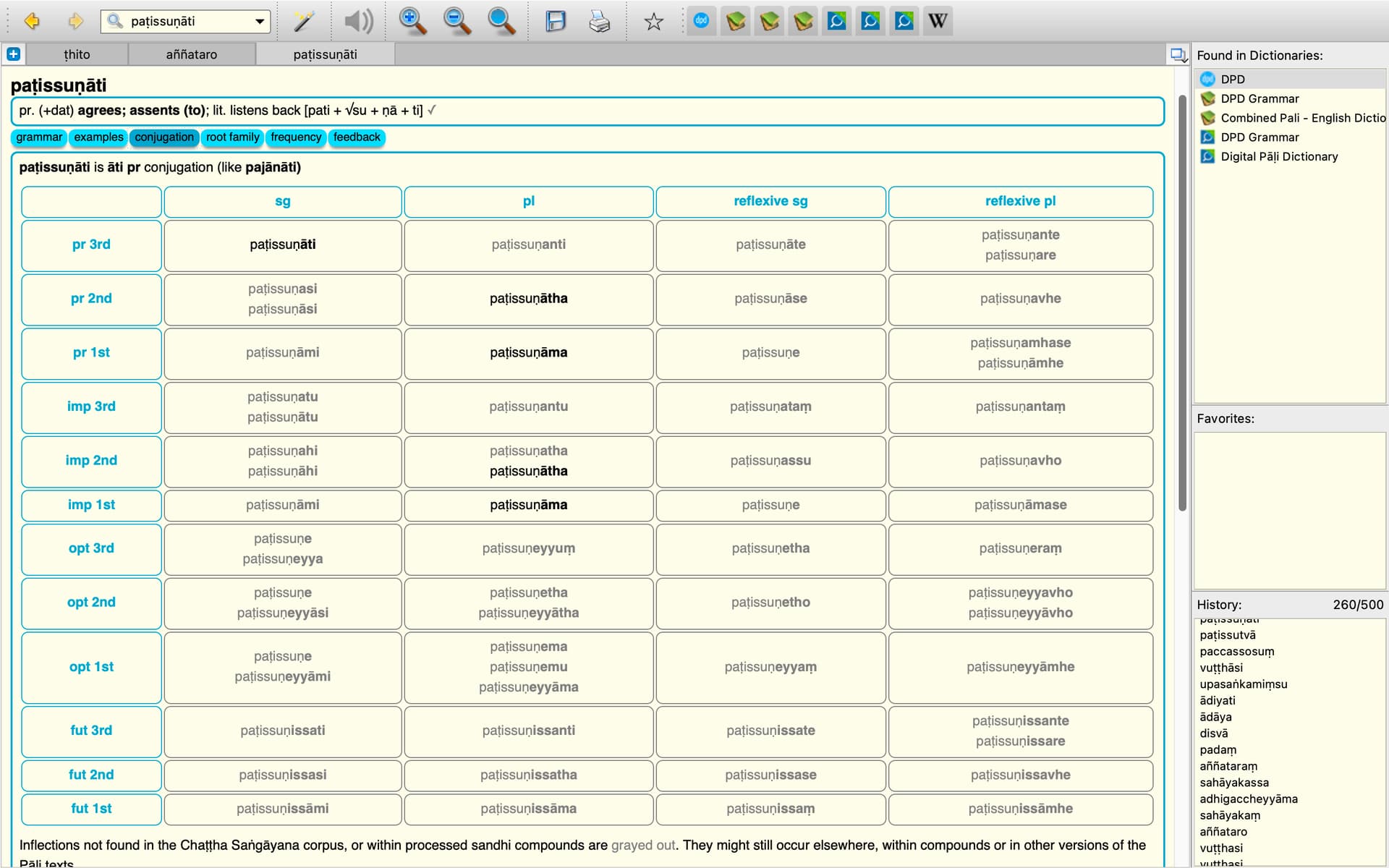The image size is (1389, 868).
Task: Click the form paṭissuṇātha in pr 2nd row
Action: [x=529, y=299]
